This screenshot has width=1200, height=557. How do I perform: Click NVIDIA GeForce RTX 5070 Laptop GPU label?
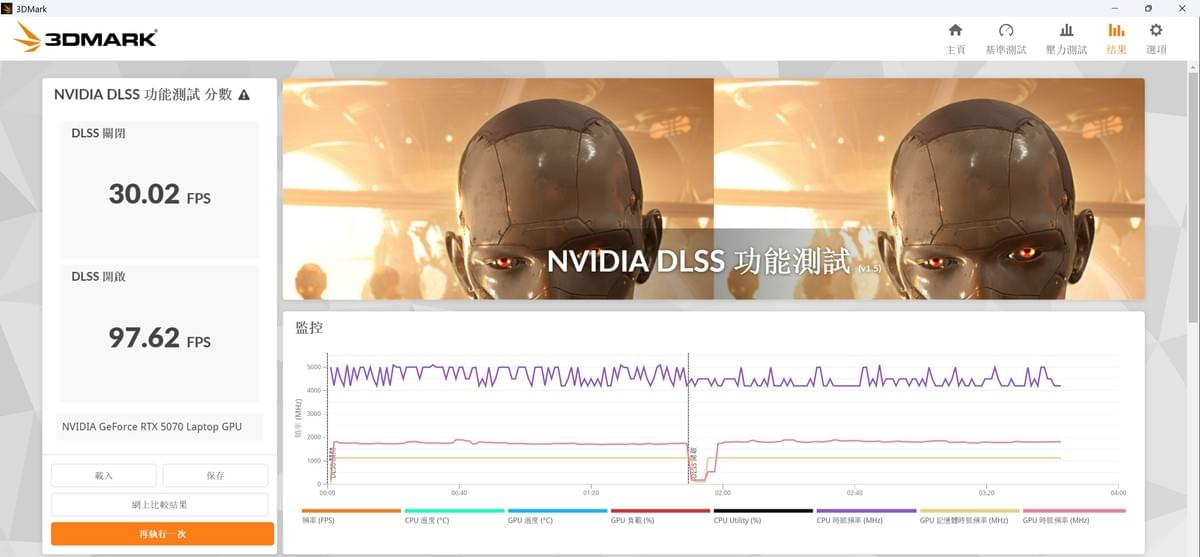pyautogui.click(x=152, y=426)
